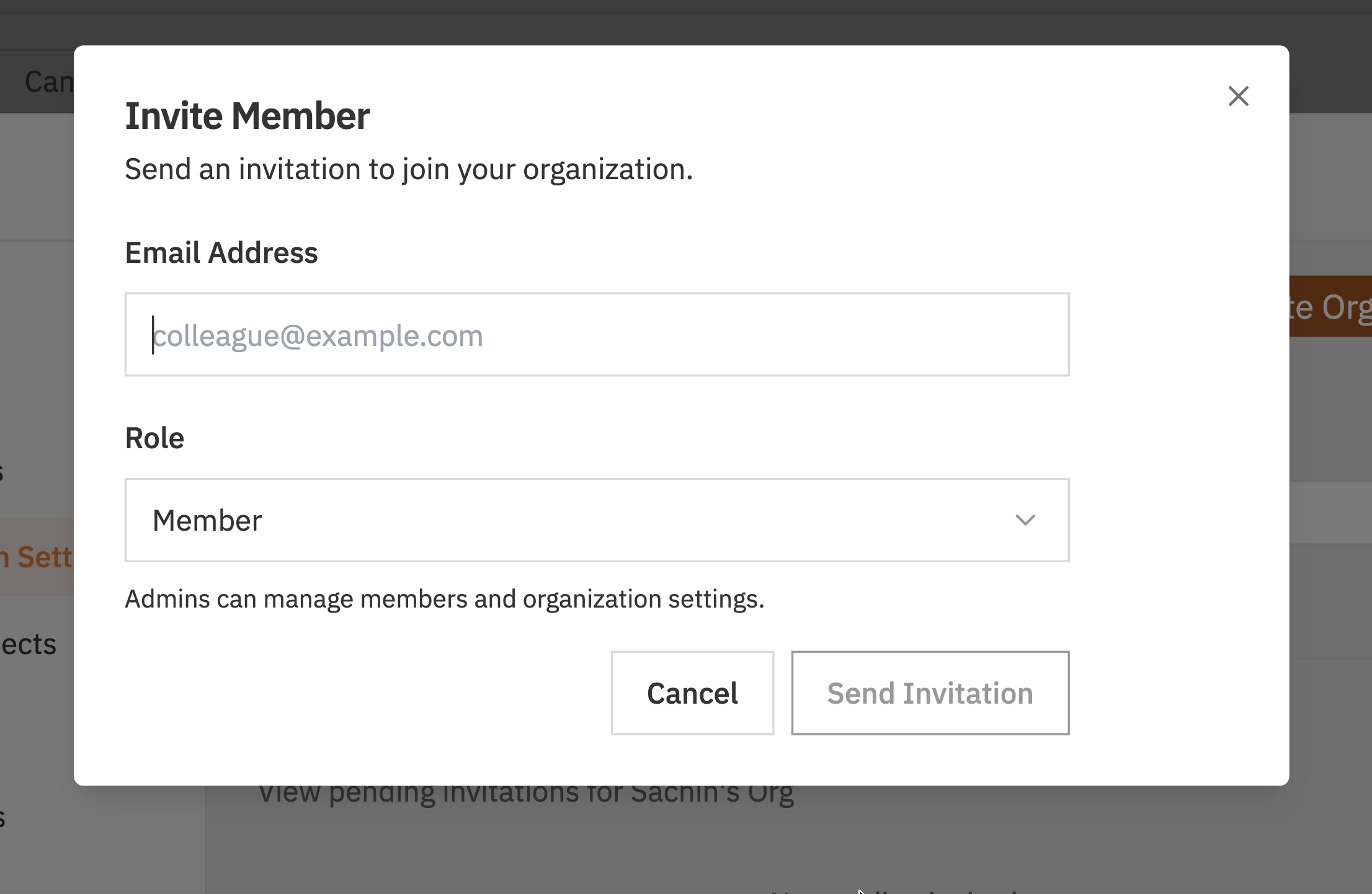Click the invitation subtitle text
Viewport: 1372px width, 894px height.
408,169
